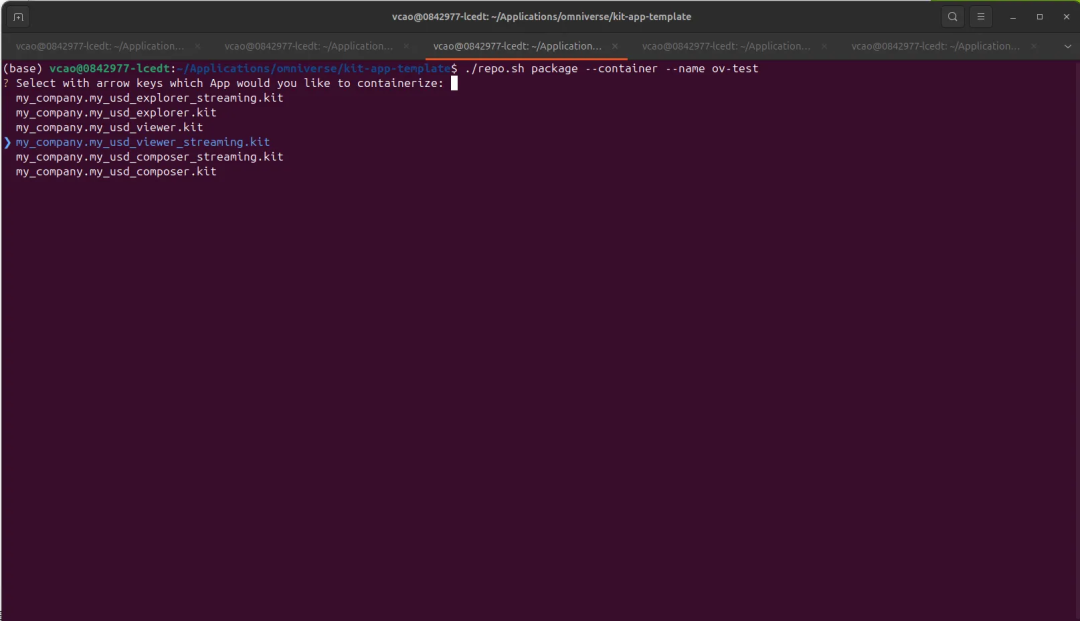This screenshot has height=621, width=1080.
Task: Switch to the first terminal tab
Action: tap(100, 46)
